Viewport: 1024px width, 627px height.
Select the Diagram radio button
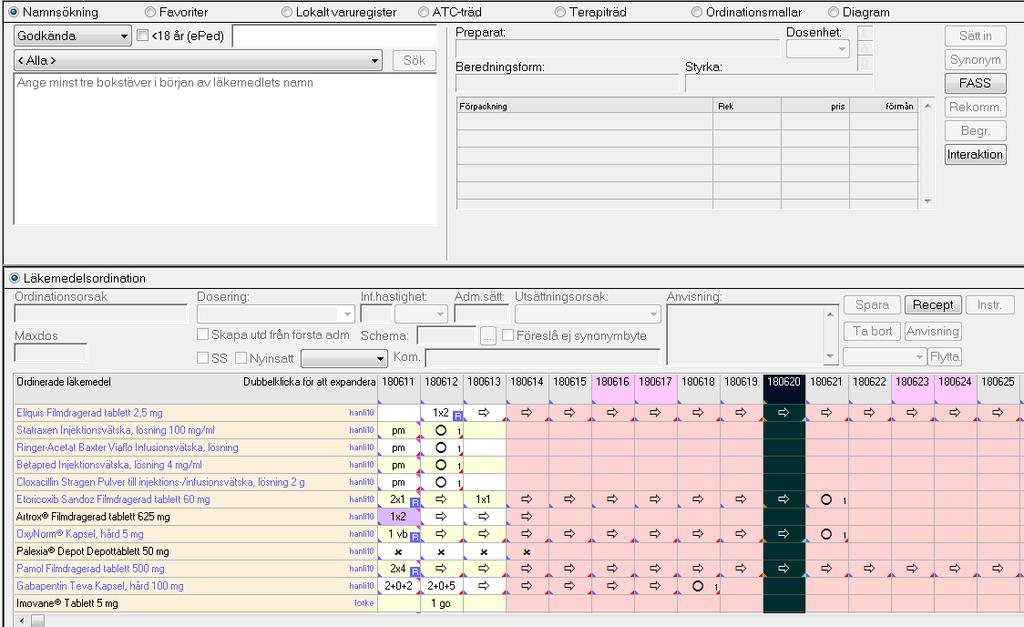(x=833, y=12)
